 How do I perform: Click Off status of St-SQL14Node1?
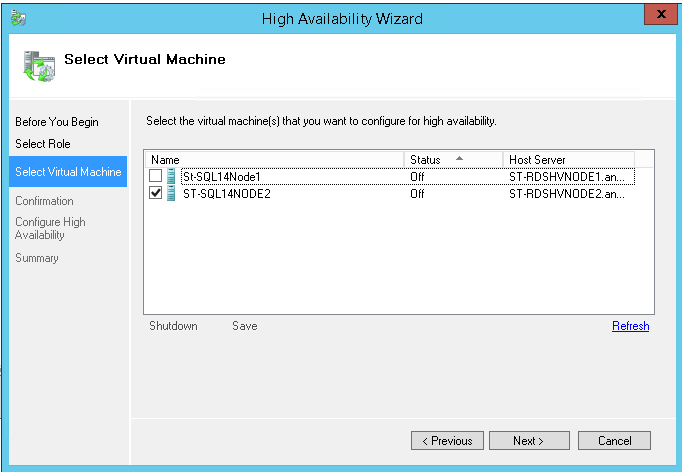coord(417,177)
